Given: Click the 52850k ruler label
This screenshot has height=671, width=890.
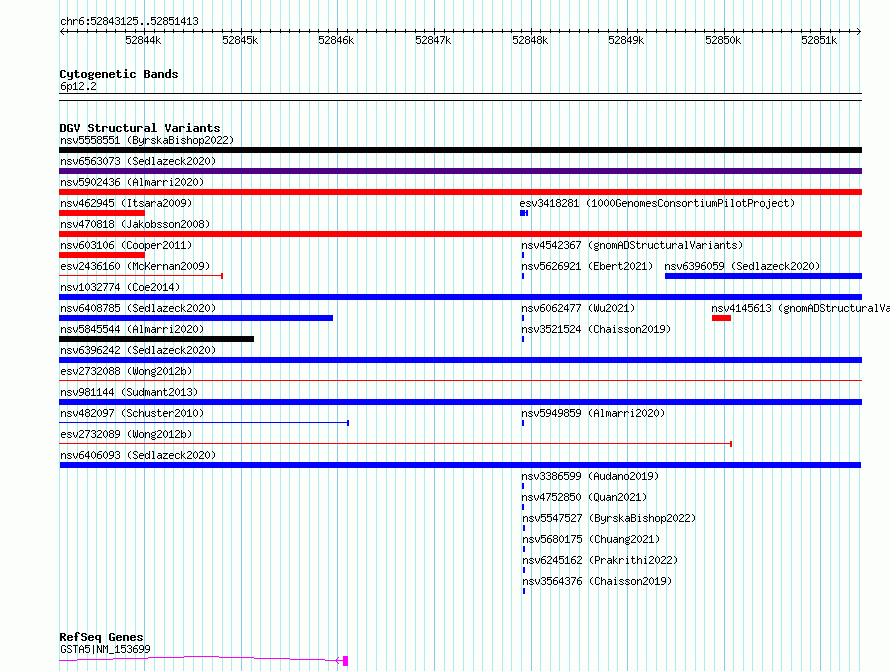Looking at the screenshot, I should point(723,40).
